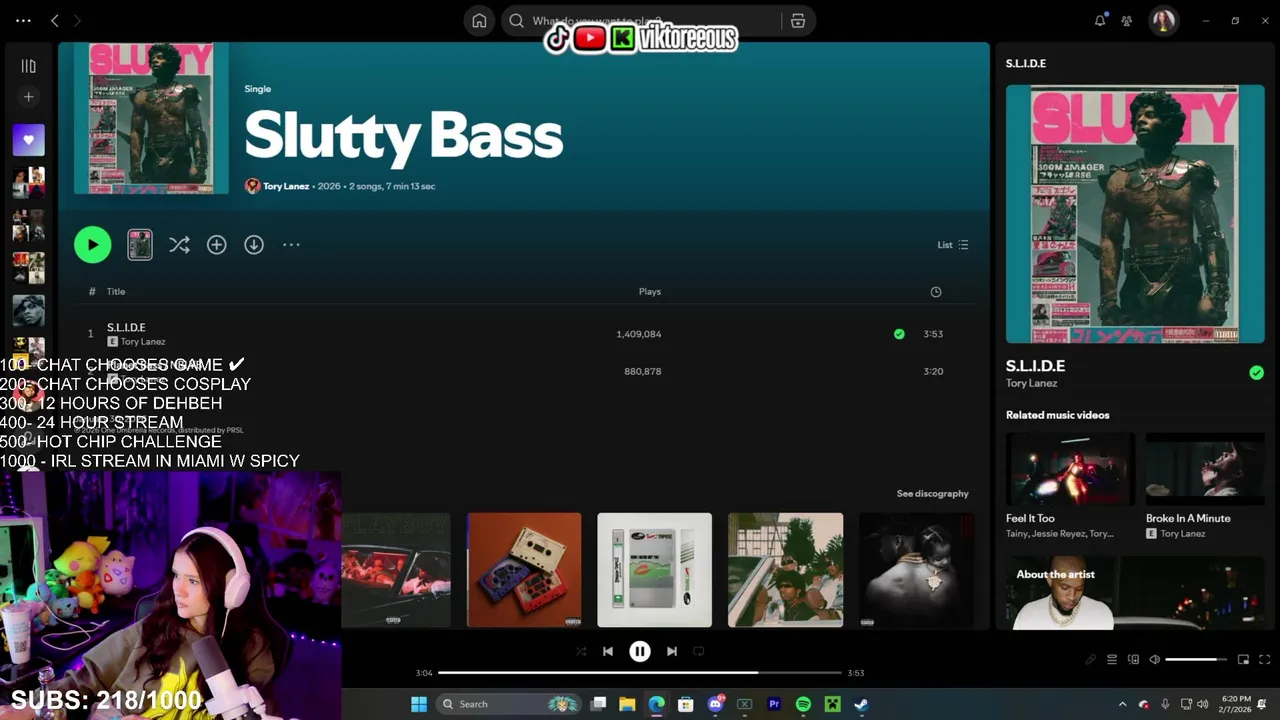Toggle shuffle in the bottom player bar
The image size is (1280, 720).
click(581, 651)
